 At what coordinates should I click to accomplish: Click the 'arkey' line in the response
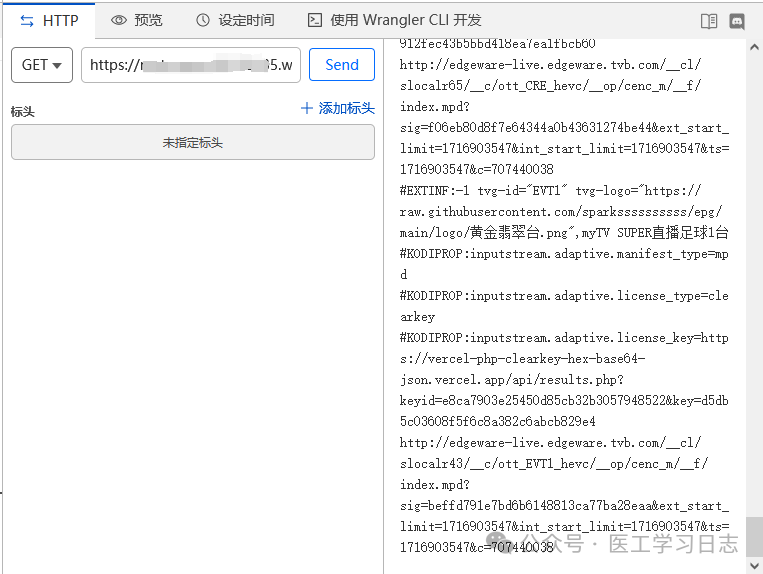tap(417, 317)
